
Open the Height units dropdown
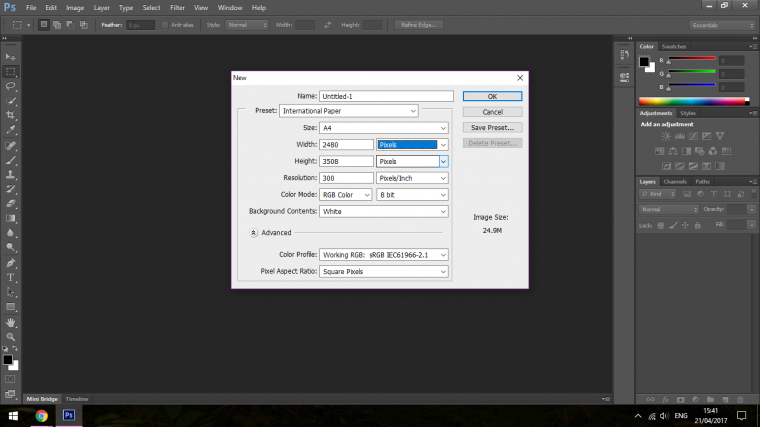[x=412, y=161]
